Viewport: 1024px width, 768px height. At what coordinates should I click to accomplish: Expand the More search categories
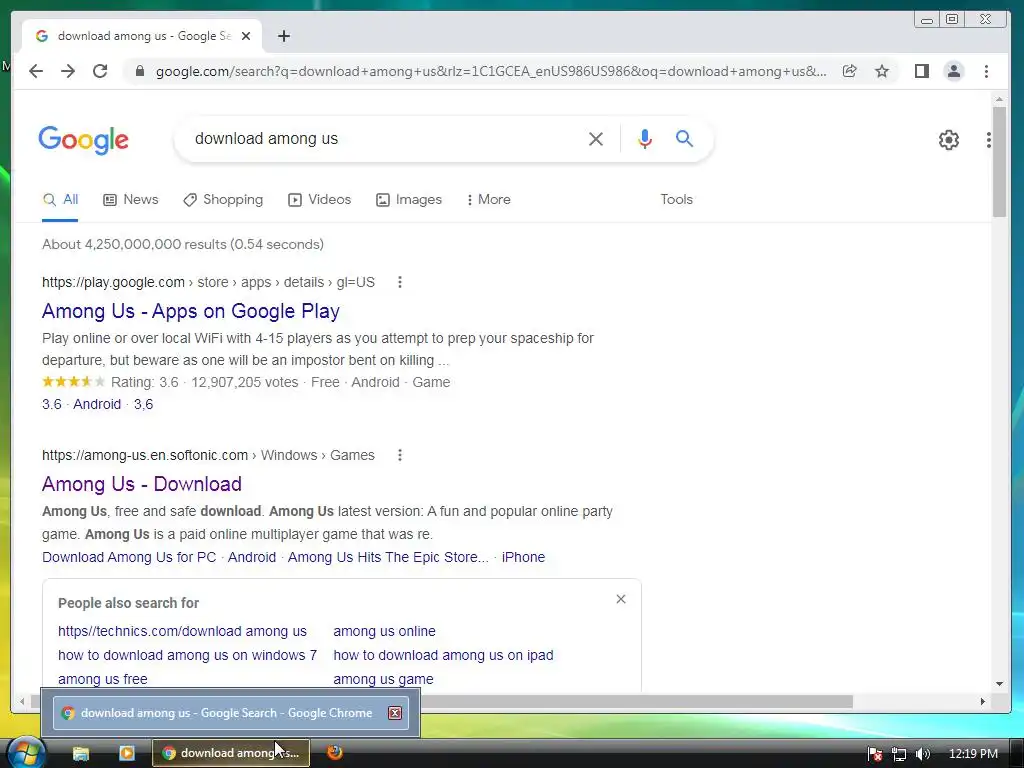coord(488,200)
